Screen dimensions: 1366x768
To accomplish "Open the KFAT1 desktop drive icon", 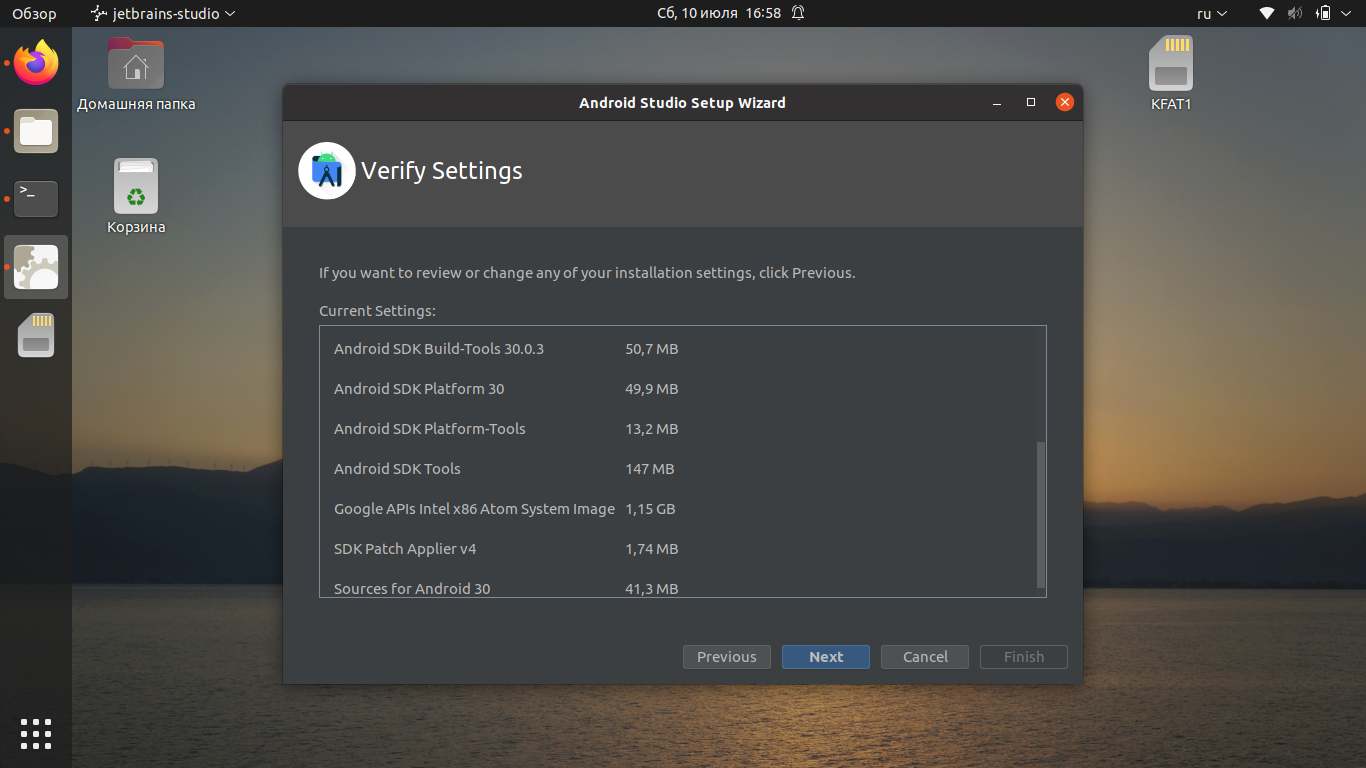I will (1171, 74).
